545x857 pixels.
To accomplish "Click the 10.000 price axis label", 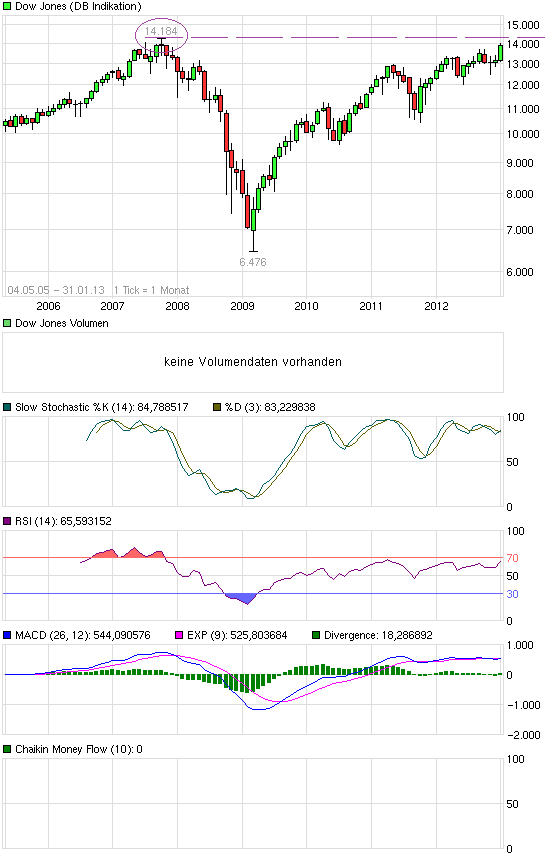I will point(523,134).
